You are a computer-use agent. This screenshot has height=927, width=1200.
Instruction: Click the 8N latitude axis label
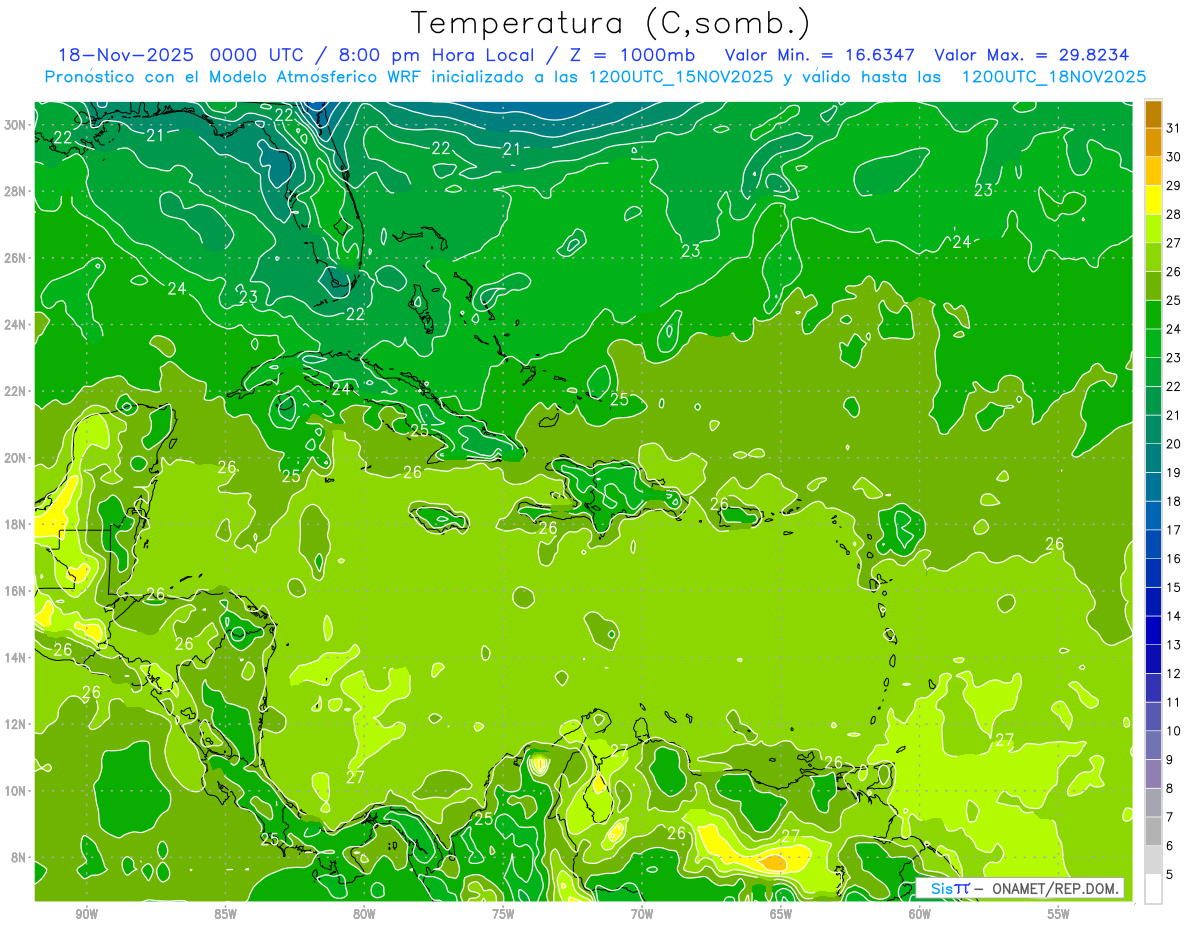[19, 857]
